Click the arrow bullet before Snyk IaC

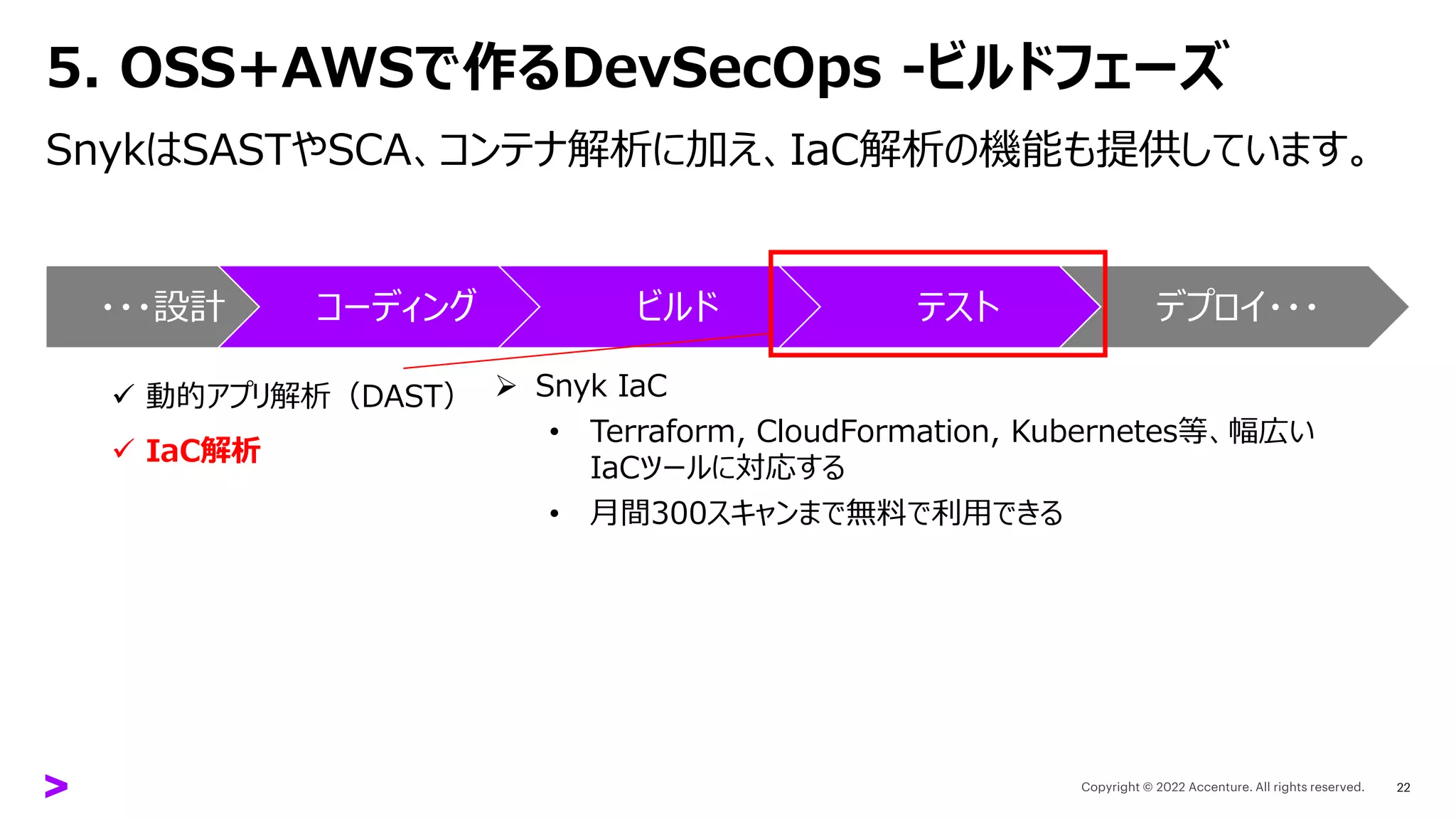click(x=505, y=386)
